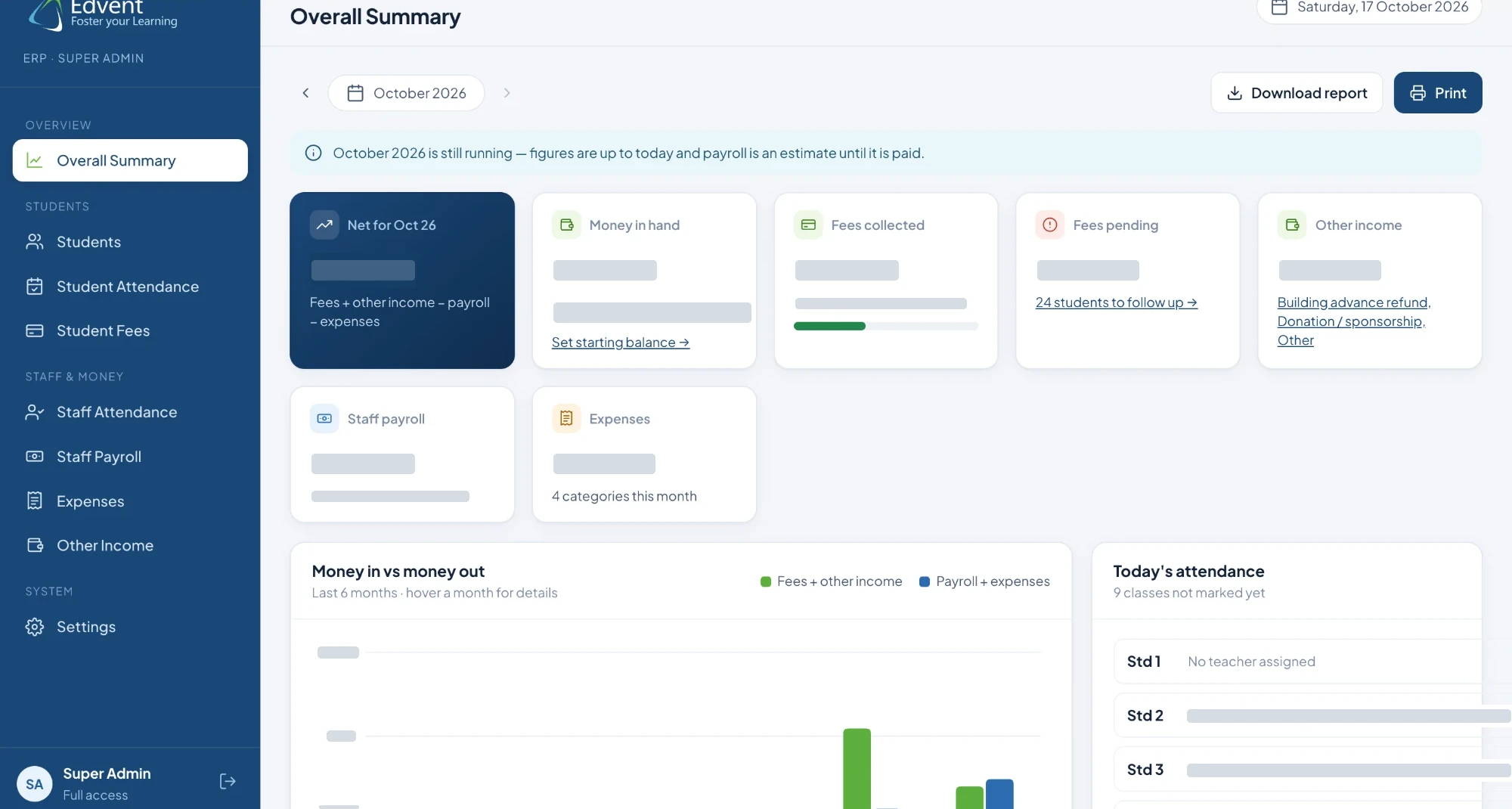Click the tallest green bar in the chart
This screenshot has width=1512, height=809.
[857, 768]
